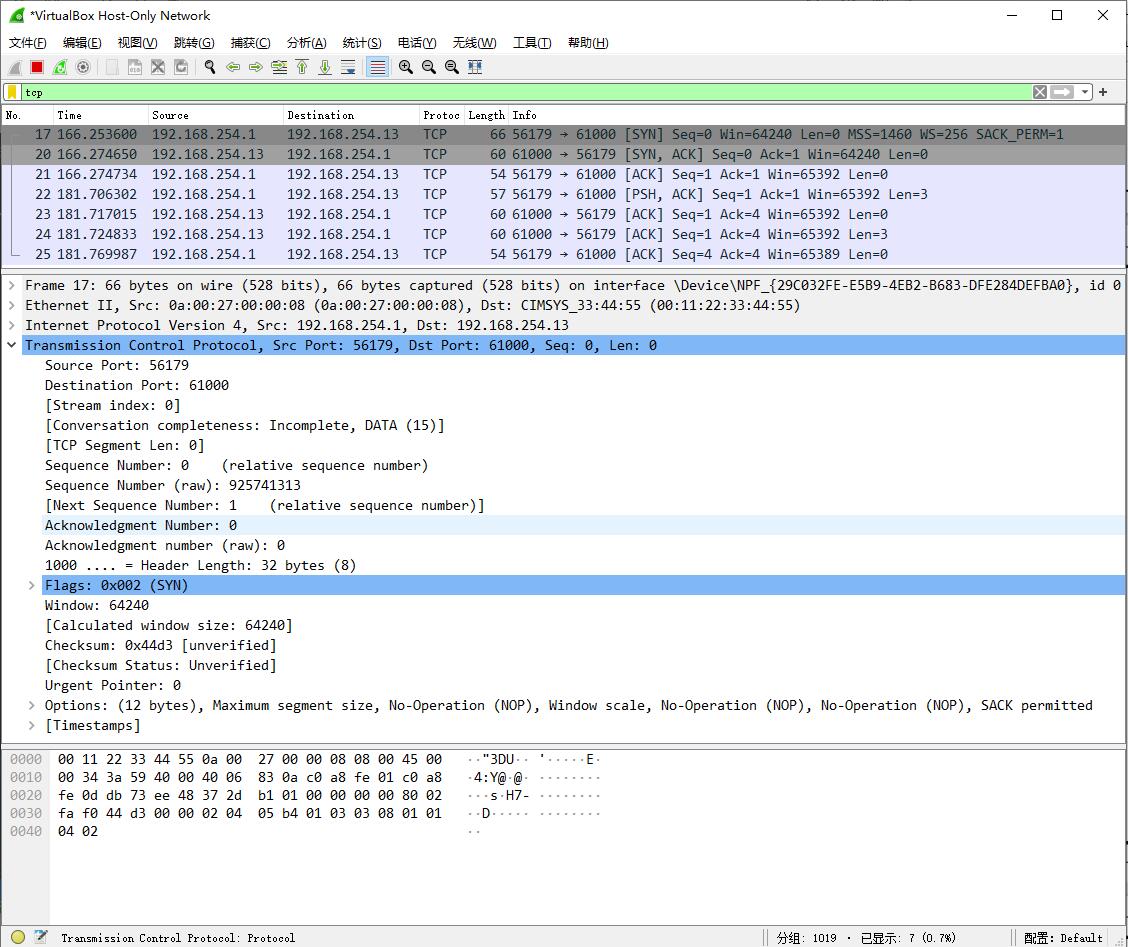Image resolution: width=1128 pixels, height=947 pixels.
Task: Sort by Length column header
Action: pyautogui.click(x=486, y=115)
